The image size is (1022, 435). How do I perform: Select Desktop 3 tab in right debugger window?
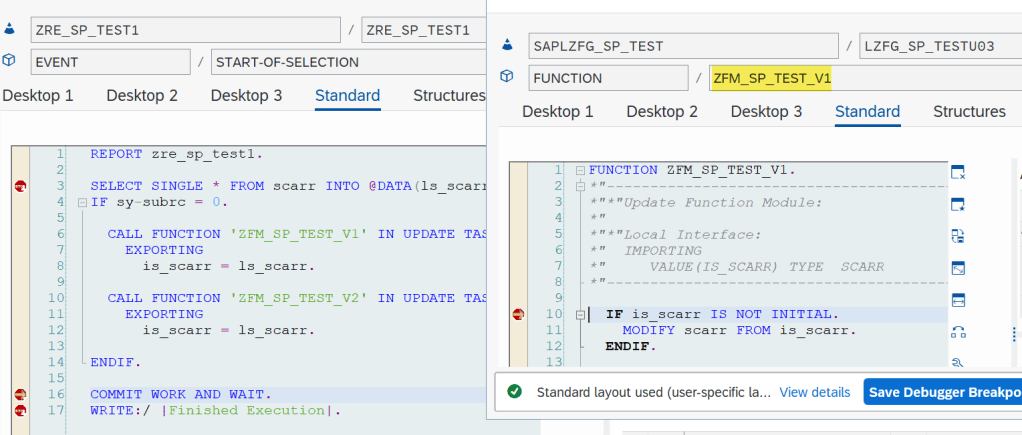coord(766,111)
